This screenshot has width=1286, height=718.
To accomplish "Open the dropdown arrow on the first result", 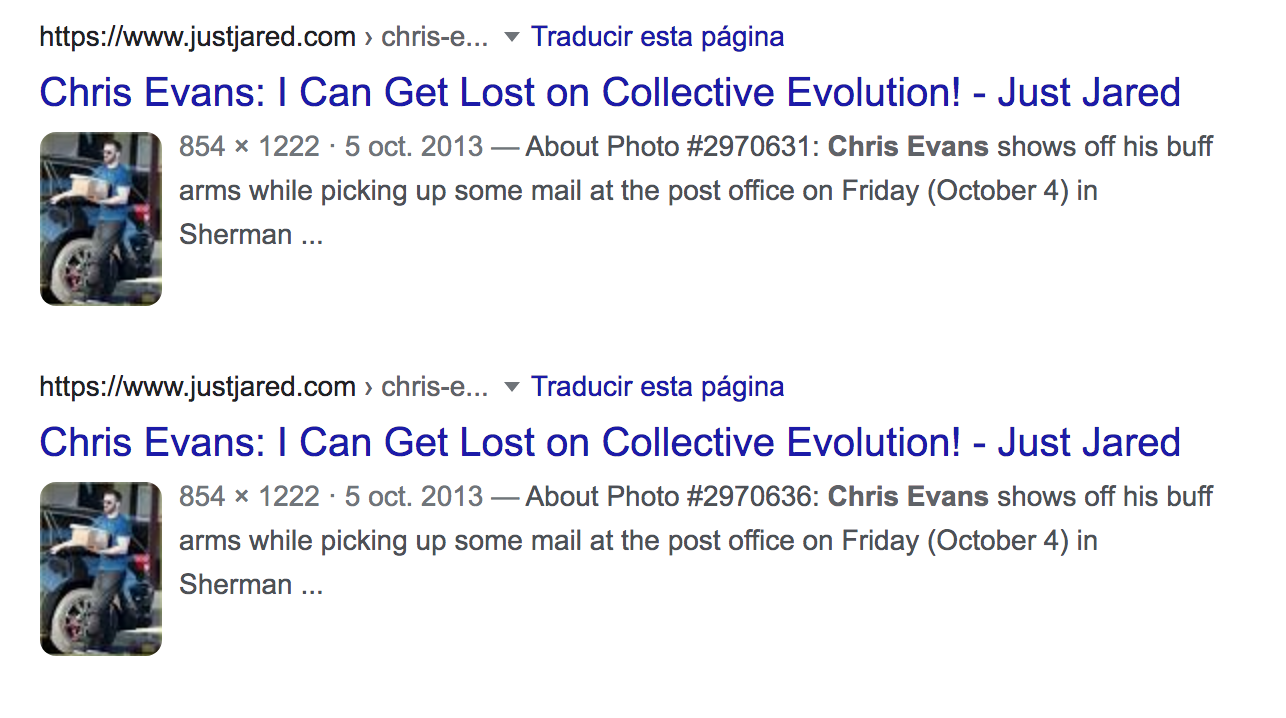I will point(512,38).
